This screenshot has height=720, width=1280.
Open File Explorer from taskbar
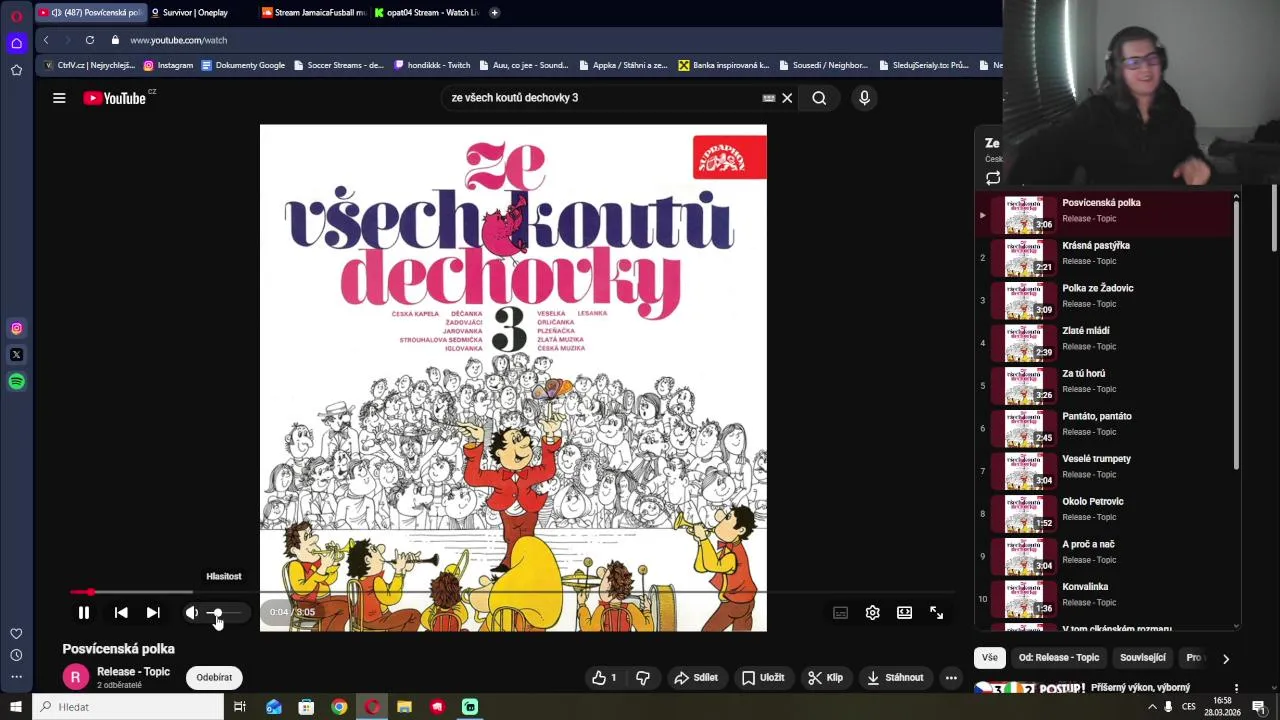404,707
